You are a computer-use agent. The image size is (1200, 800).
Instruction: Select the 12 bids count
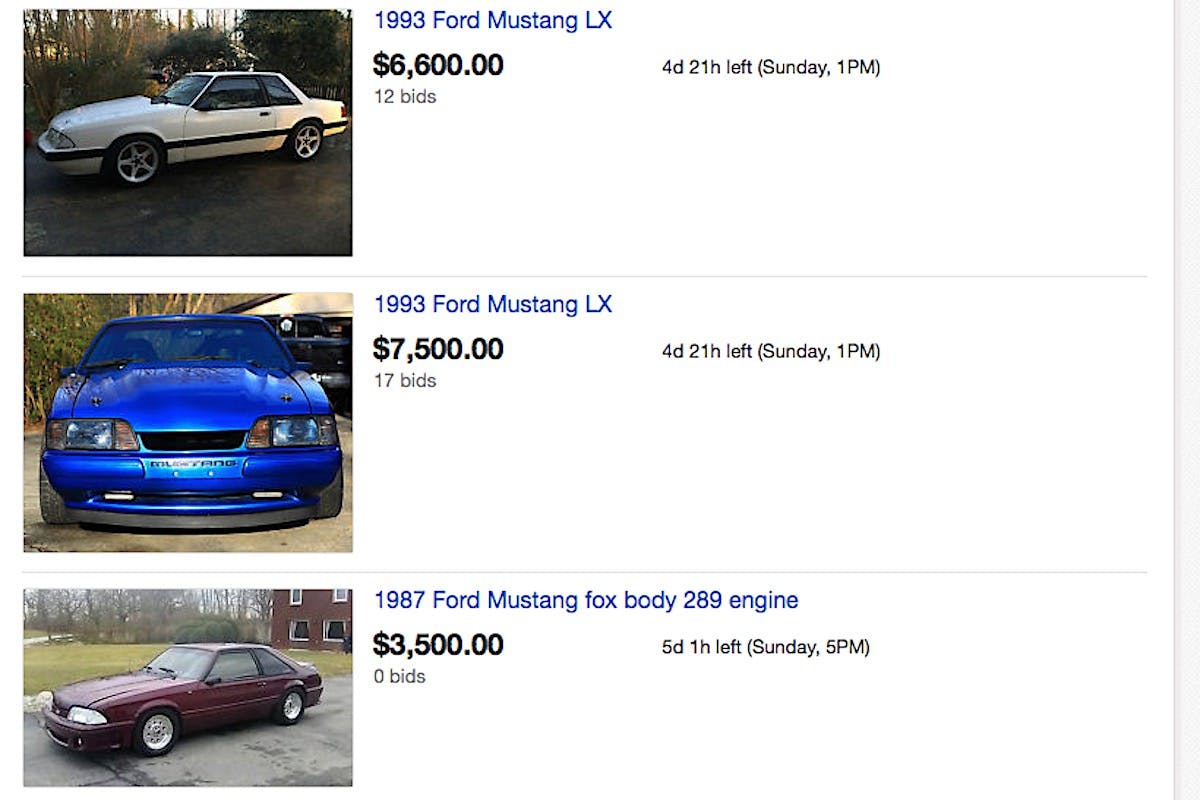pyautogui.click(x=405, y=97)
